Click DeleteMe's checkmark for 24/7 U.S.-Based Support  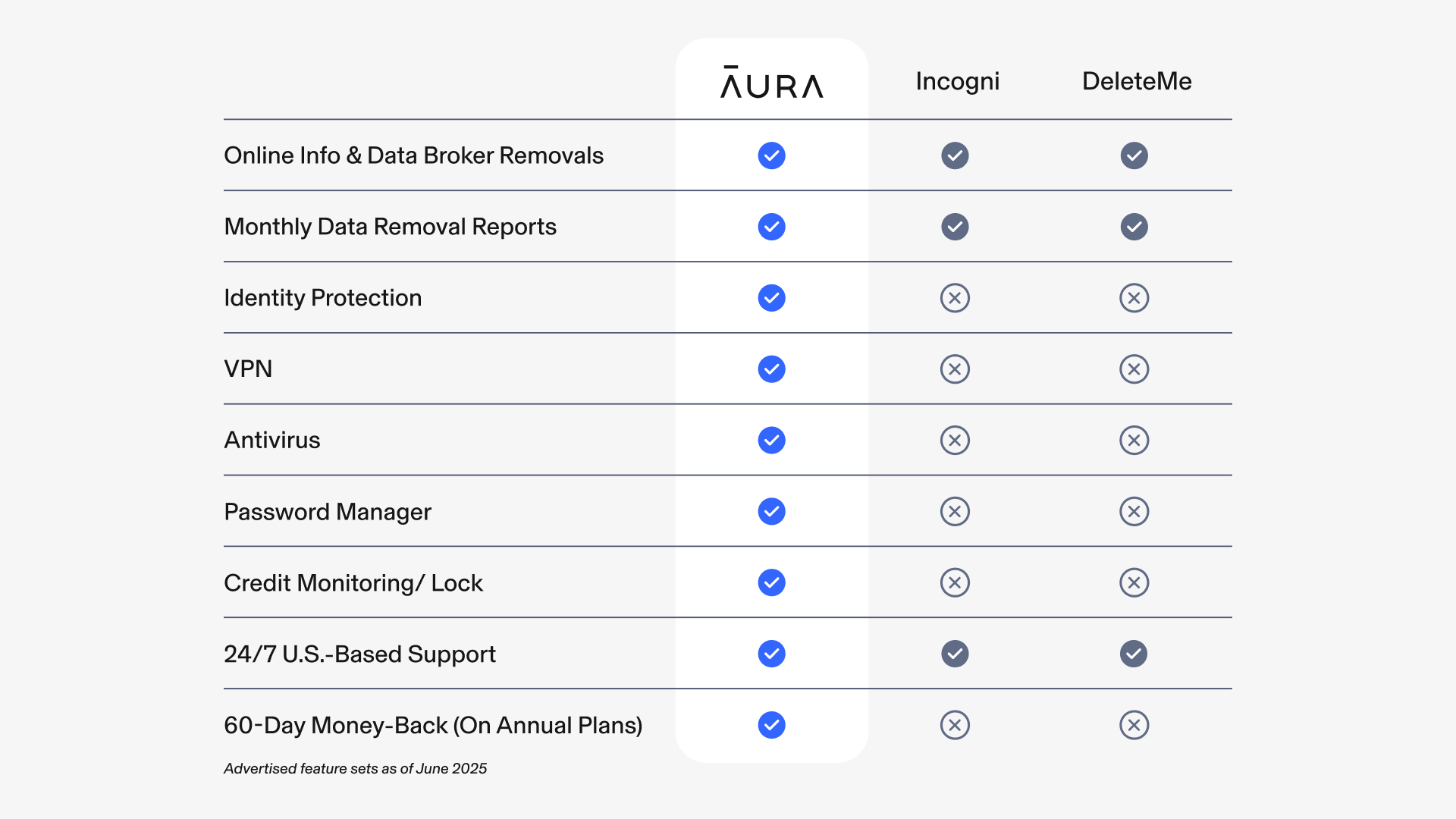(1134, 654)
